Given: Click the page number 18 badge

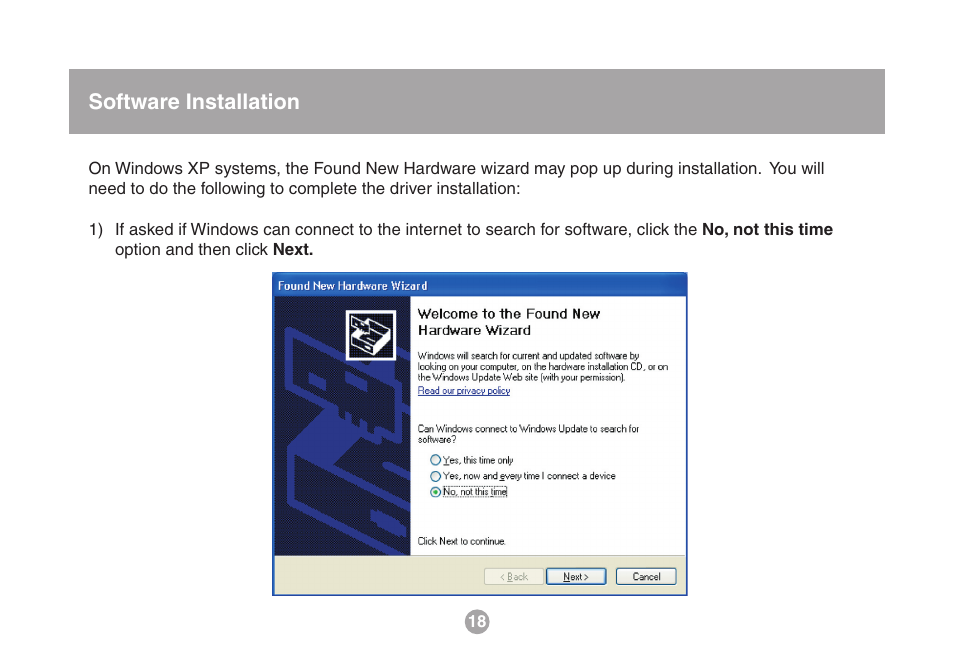Looking at the screenshot, I should click(x=477, y=621).
